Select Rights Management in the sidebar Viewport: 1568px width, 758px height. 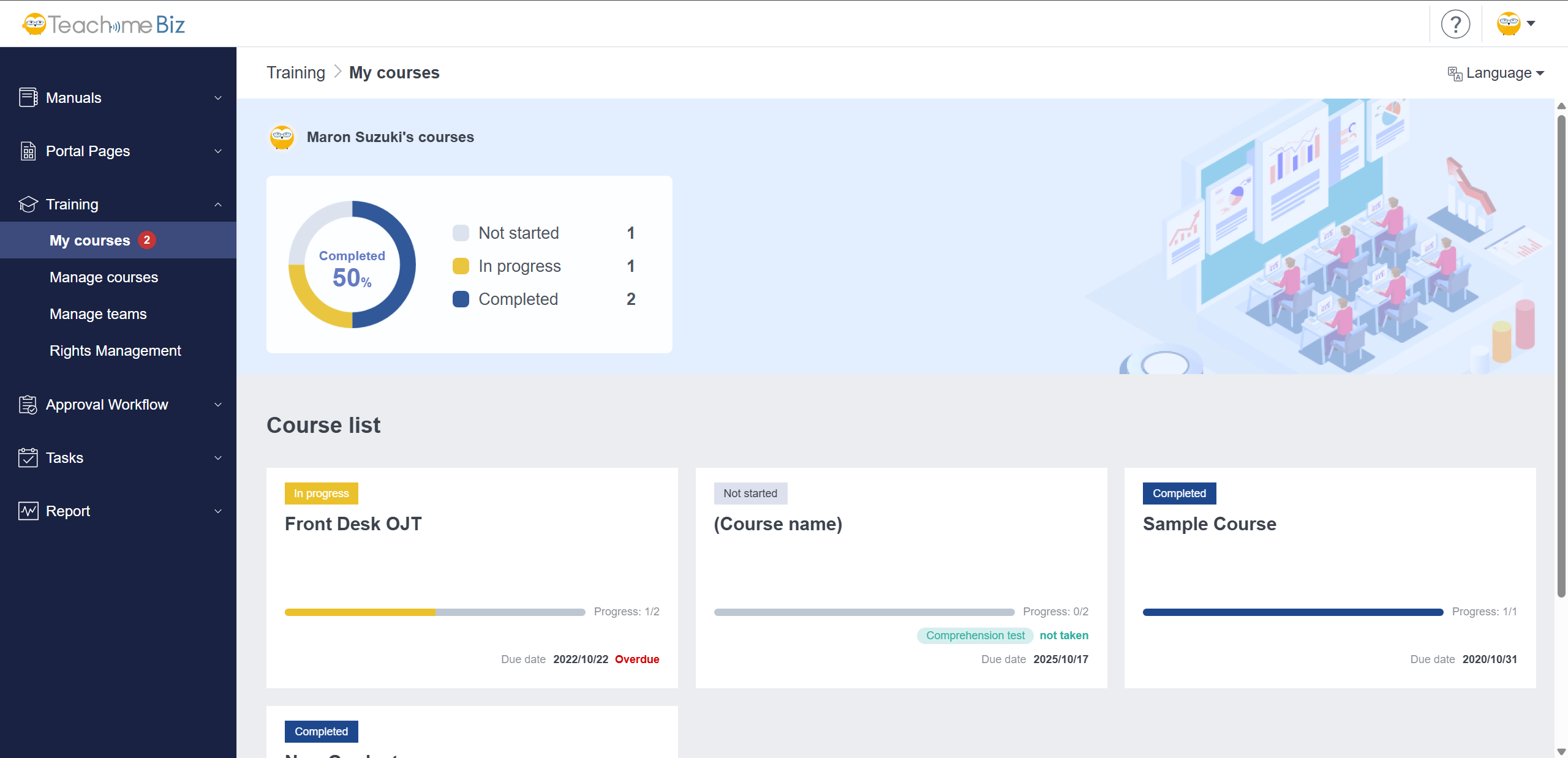[115, 351]
